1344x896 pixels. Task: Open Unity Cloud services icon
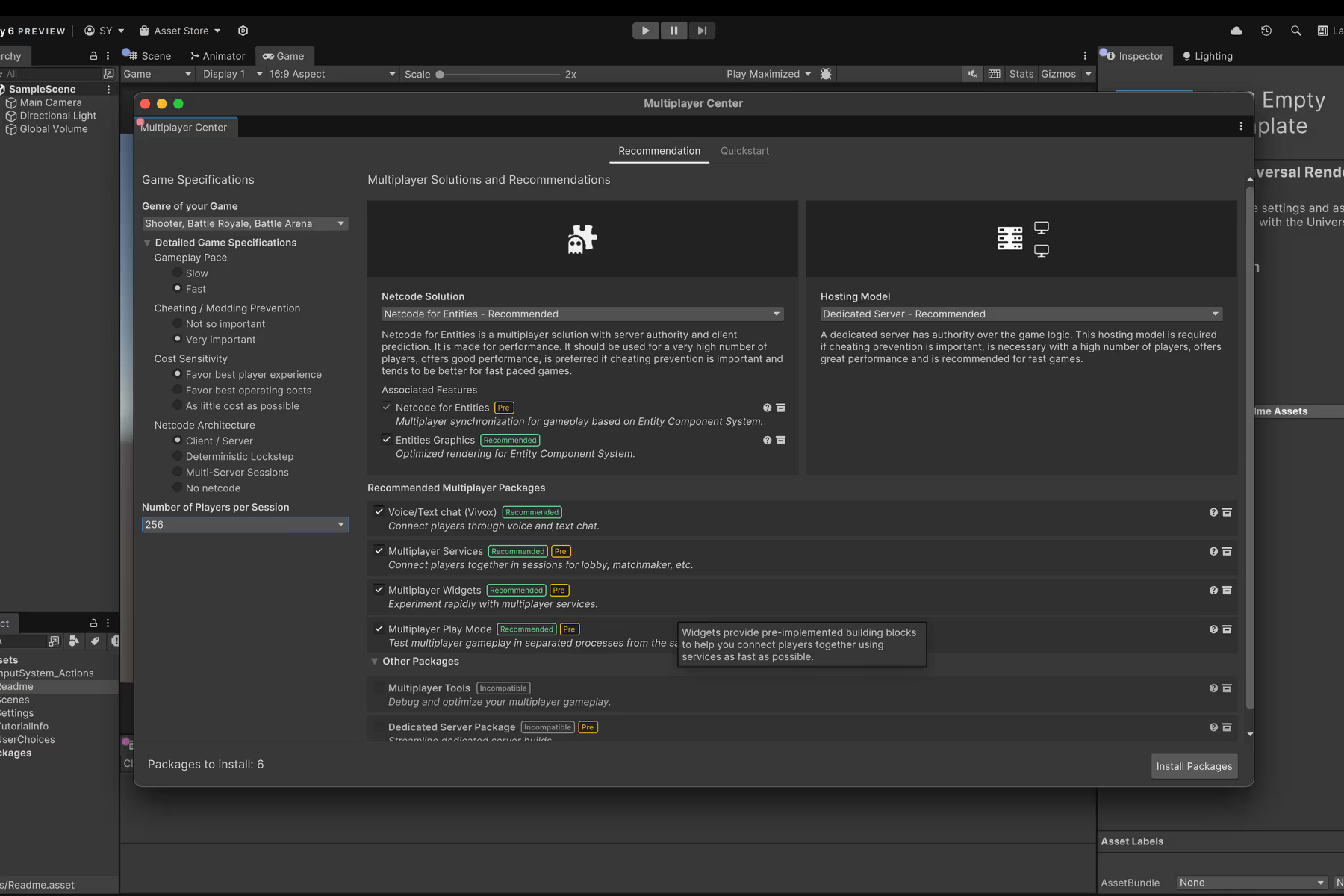1236,31
